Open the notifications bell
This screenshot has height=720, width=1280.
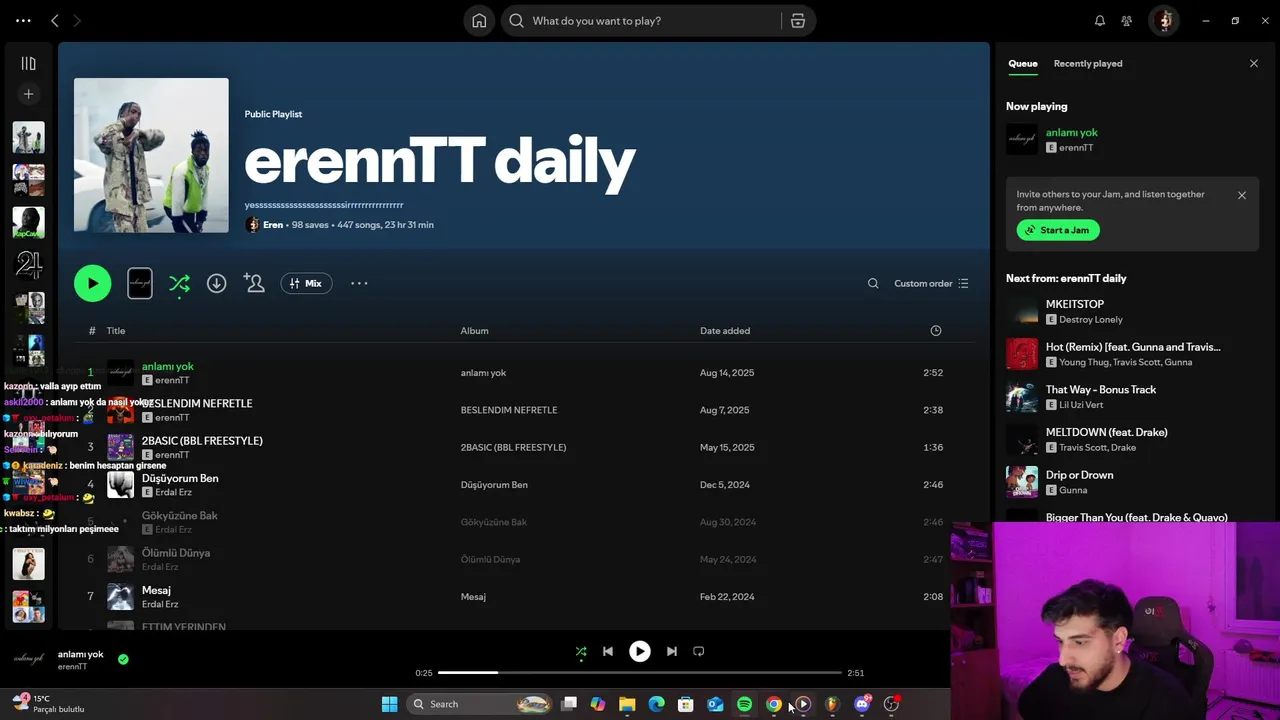click(x=1100, y=21)
